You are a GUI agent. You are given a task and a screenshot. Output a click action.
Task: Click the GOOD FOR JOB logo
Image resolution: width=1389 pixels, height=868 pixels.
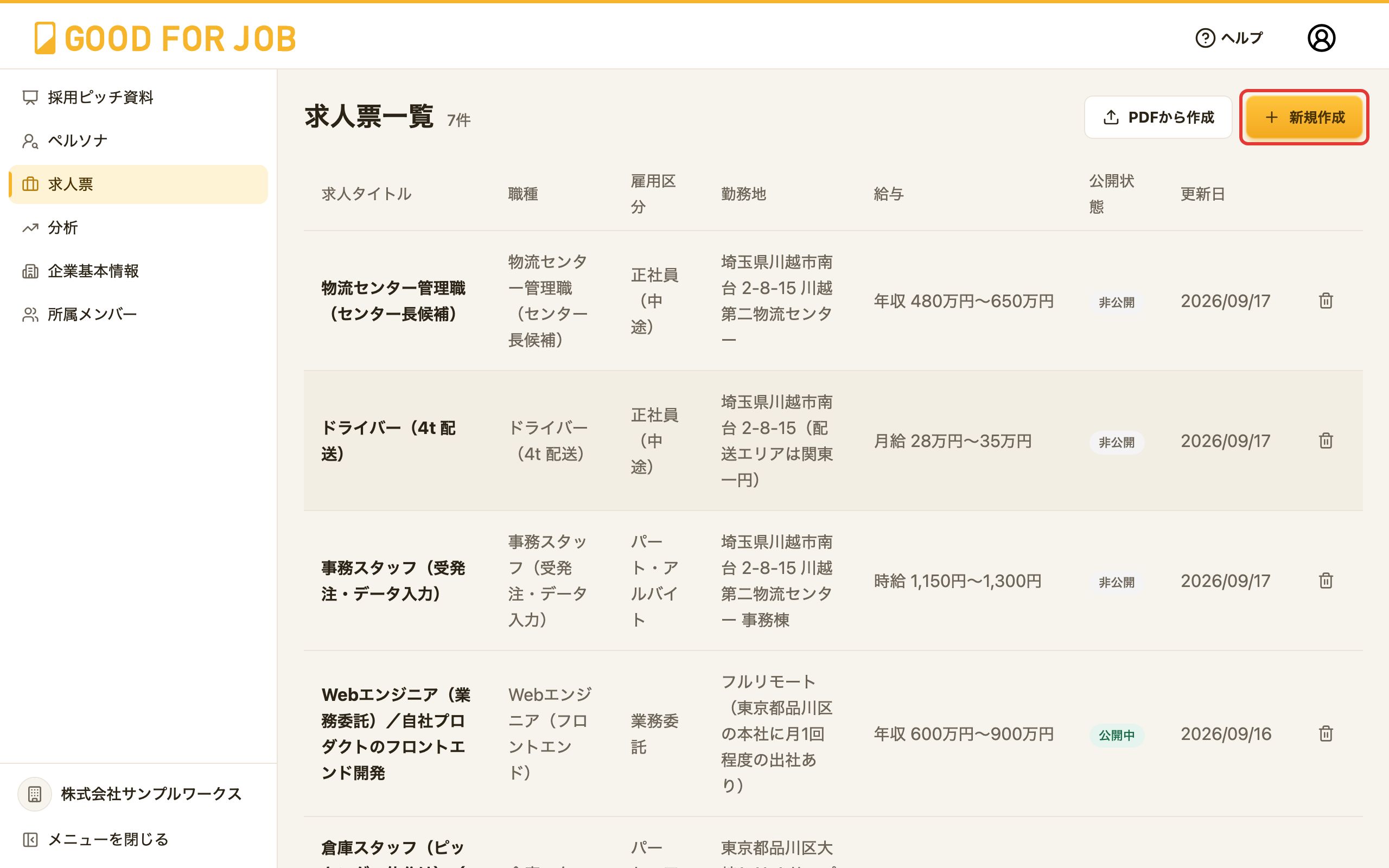(x=165, y=38)
